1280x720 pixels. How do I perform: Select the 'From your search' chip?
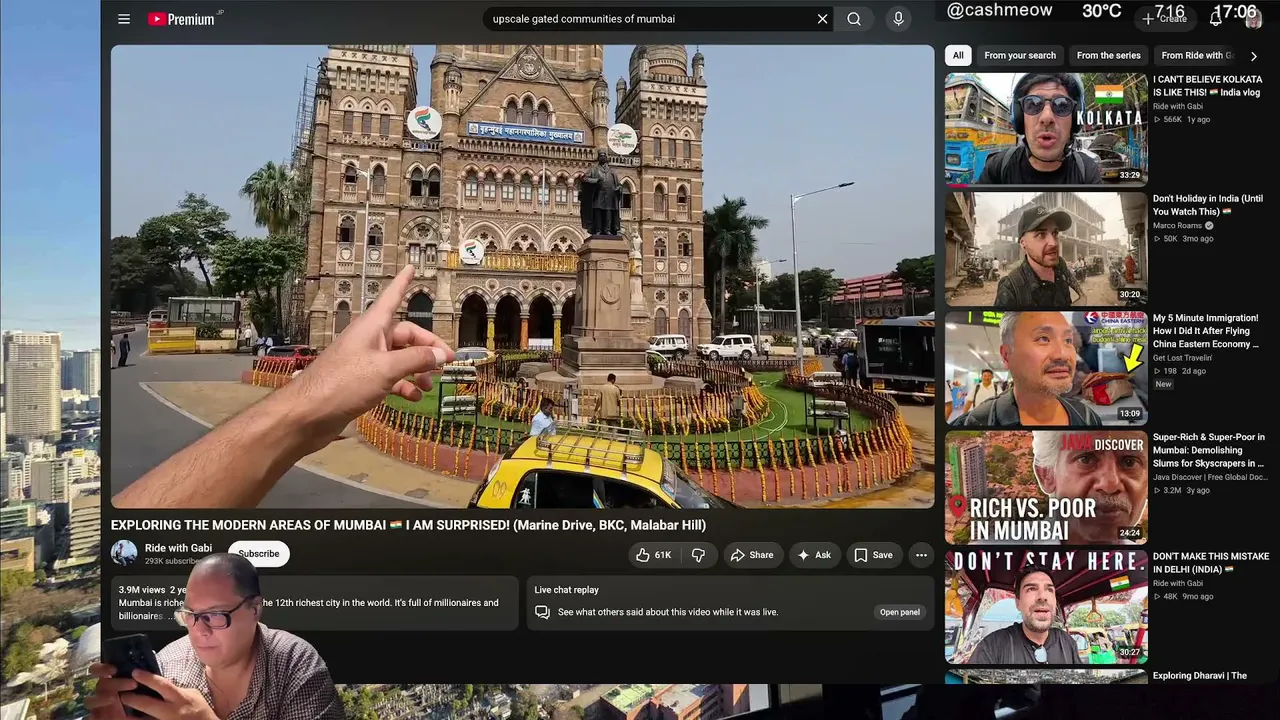click(x=1020, y=56)
